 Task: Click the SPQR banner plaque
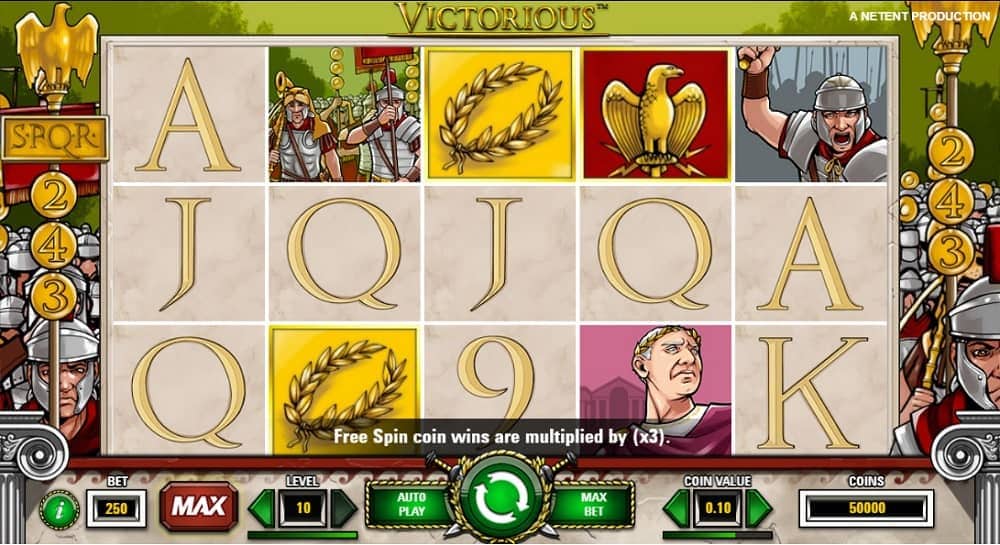pos(55,138)
